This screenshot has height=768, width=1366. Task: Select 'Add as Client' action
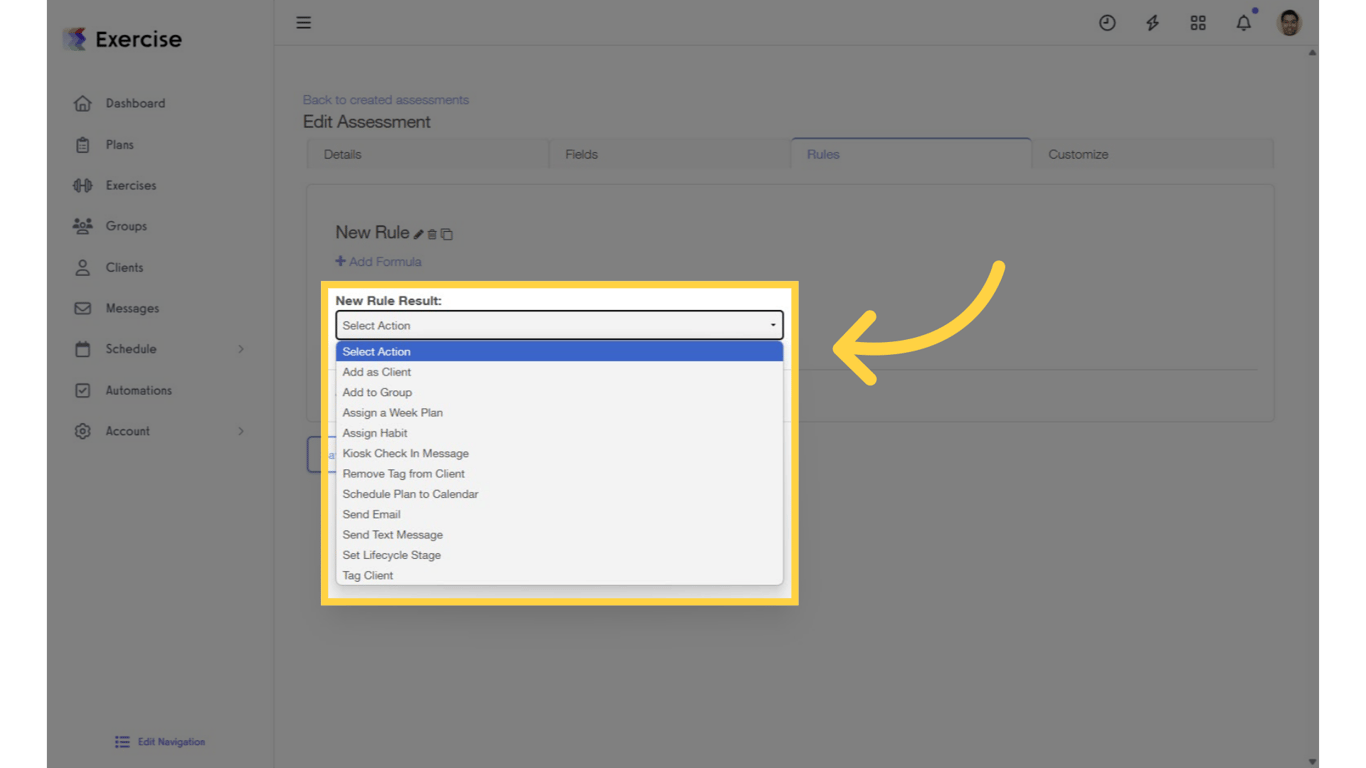(x=377, y=371)
